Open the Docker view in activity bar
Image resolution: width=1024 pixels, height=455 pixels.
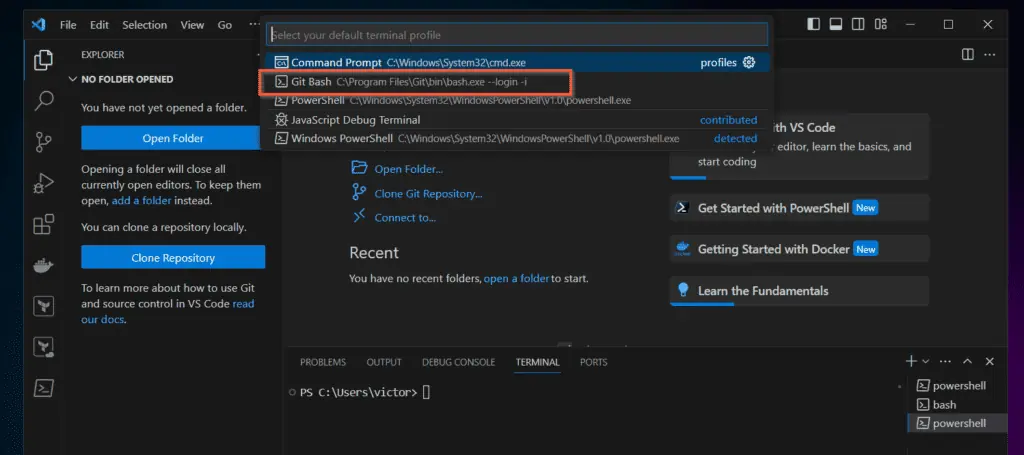(x=43, y=266)
